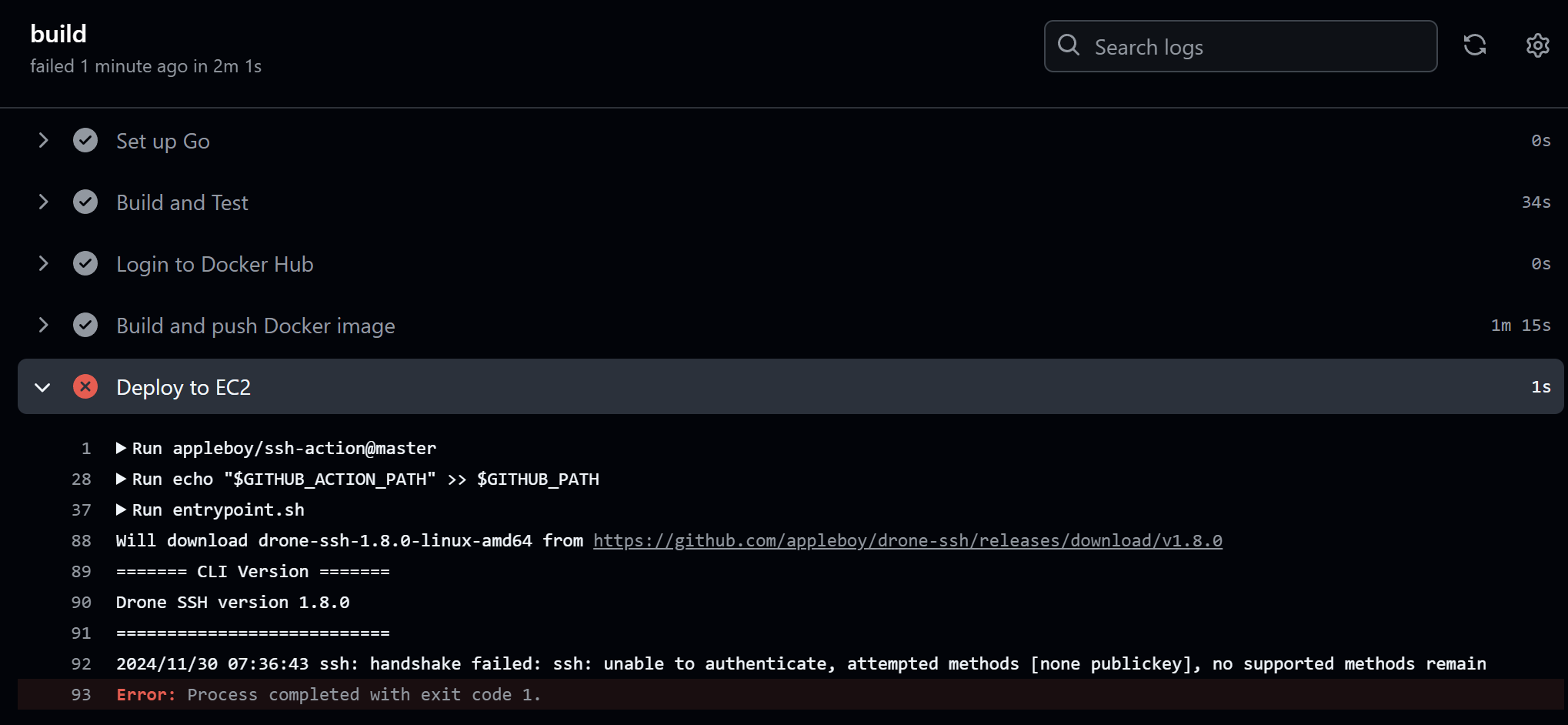The image size is (1568, 725).
Task: Click the check icon beside Login to Docker Hub
Action: [85, 263]
